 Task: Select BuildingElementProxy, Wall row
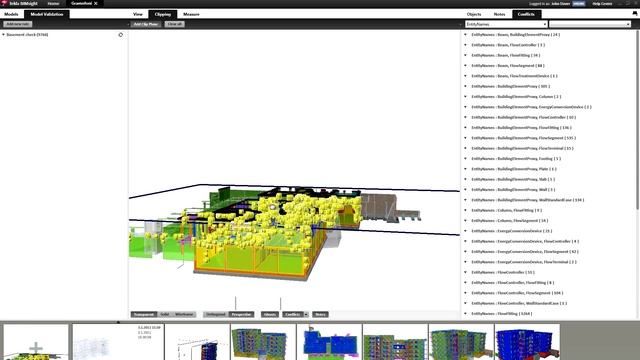pos(513,190)
